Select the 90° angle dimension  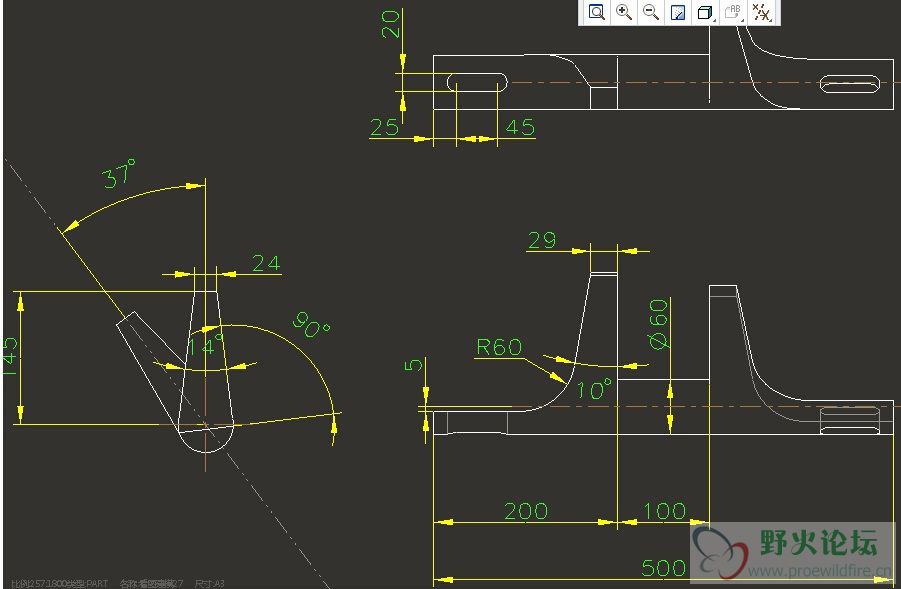tap(311, 325)
